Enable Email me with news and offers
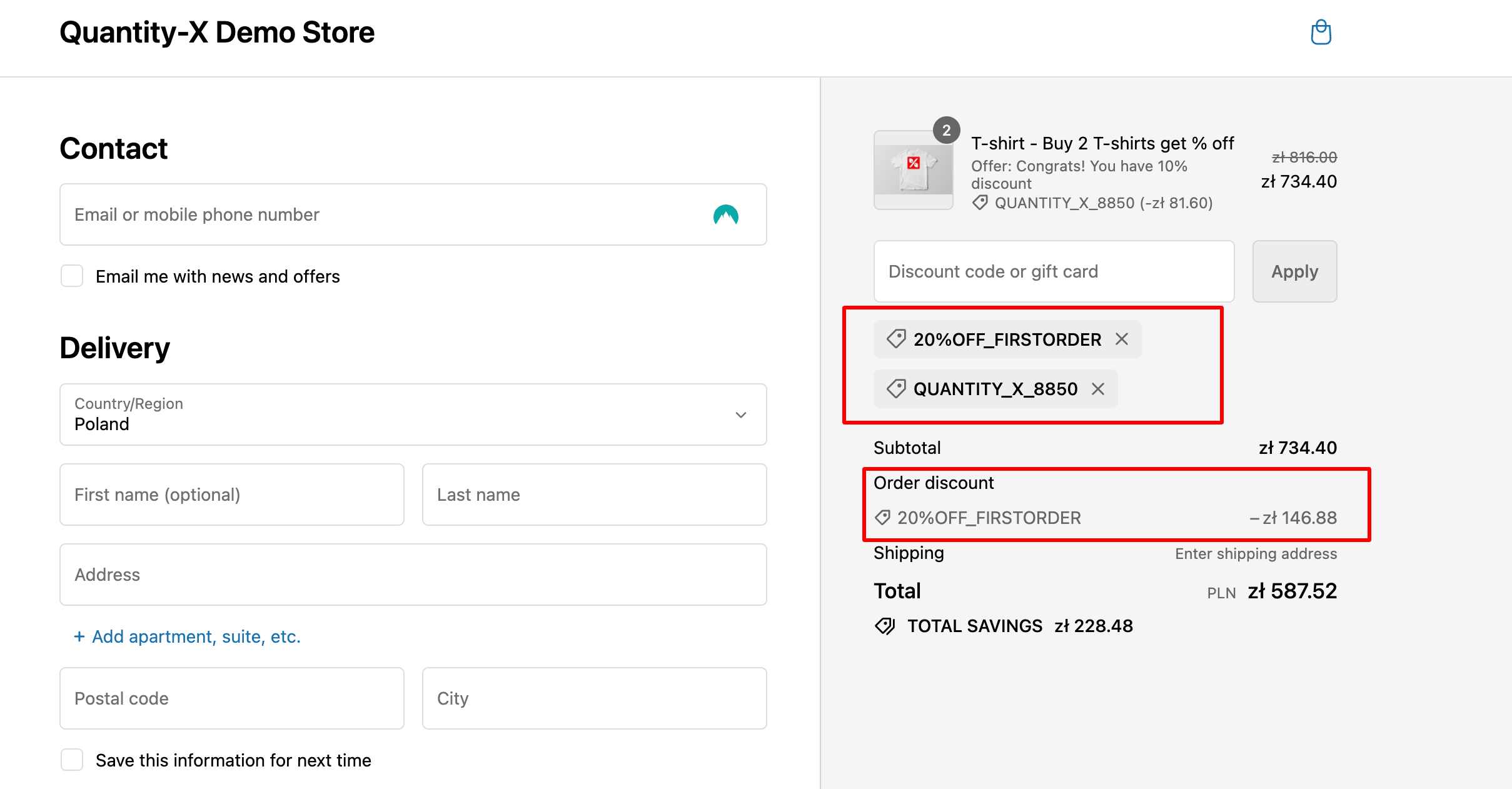This screenshot has height=789, width=1512. 72,276
